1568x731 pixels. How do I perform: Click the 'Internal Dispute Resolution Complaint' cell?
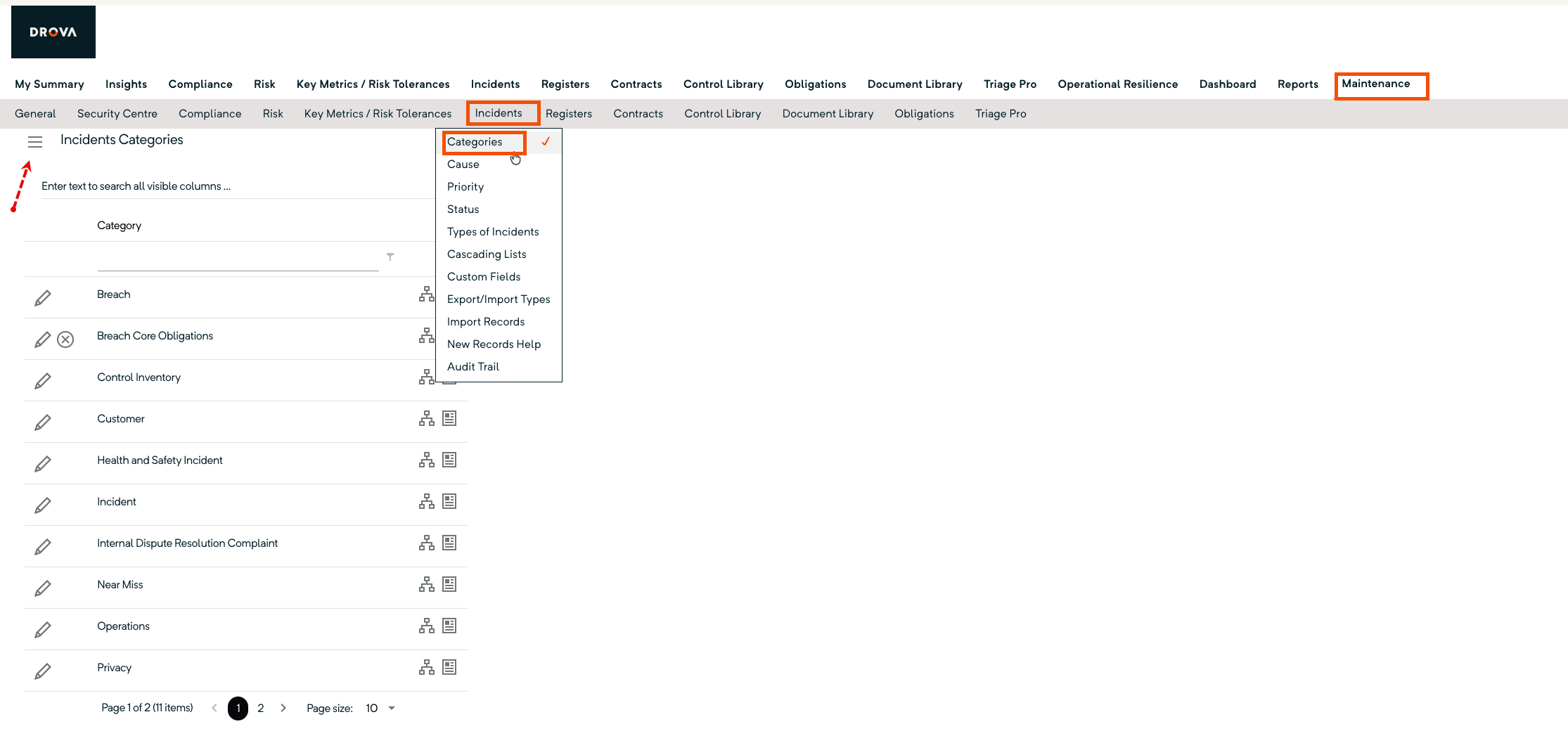188,543
